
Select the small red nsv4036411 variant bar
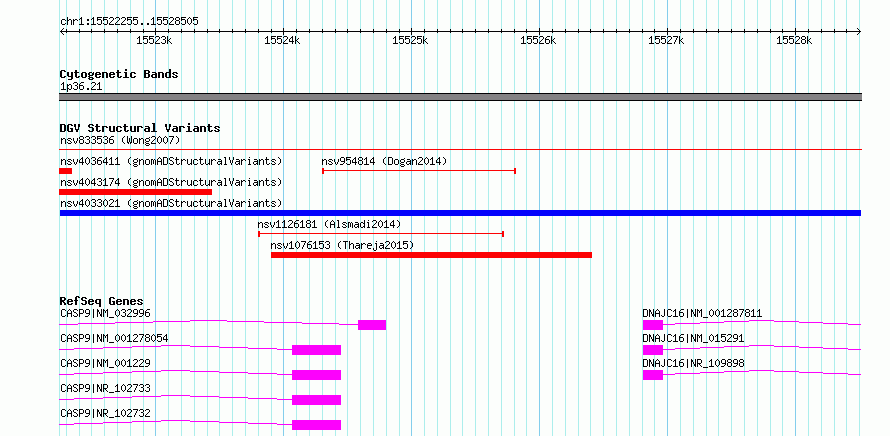66,171
